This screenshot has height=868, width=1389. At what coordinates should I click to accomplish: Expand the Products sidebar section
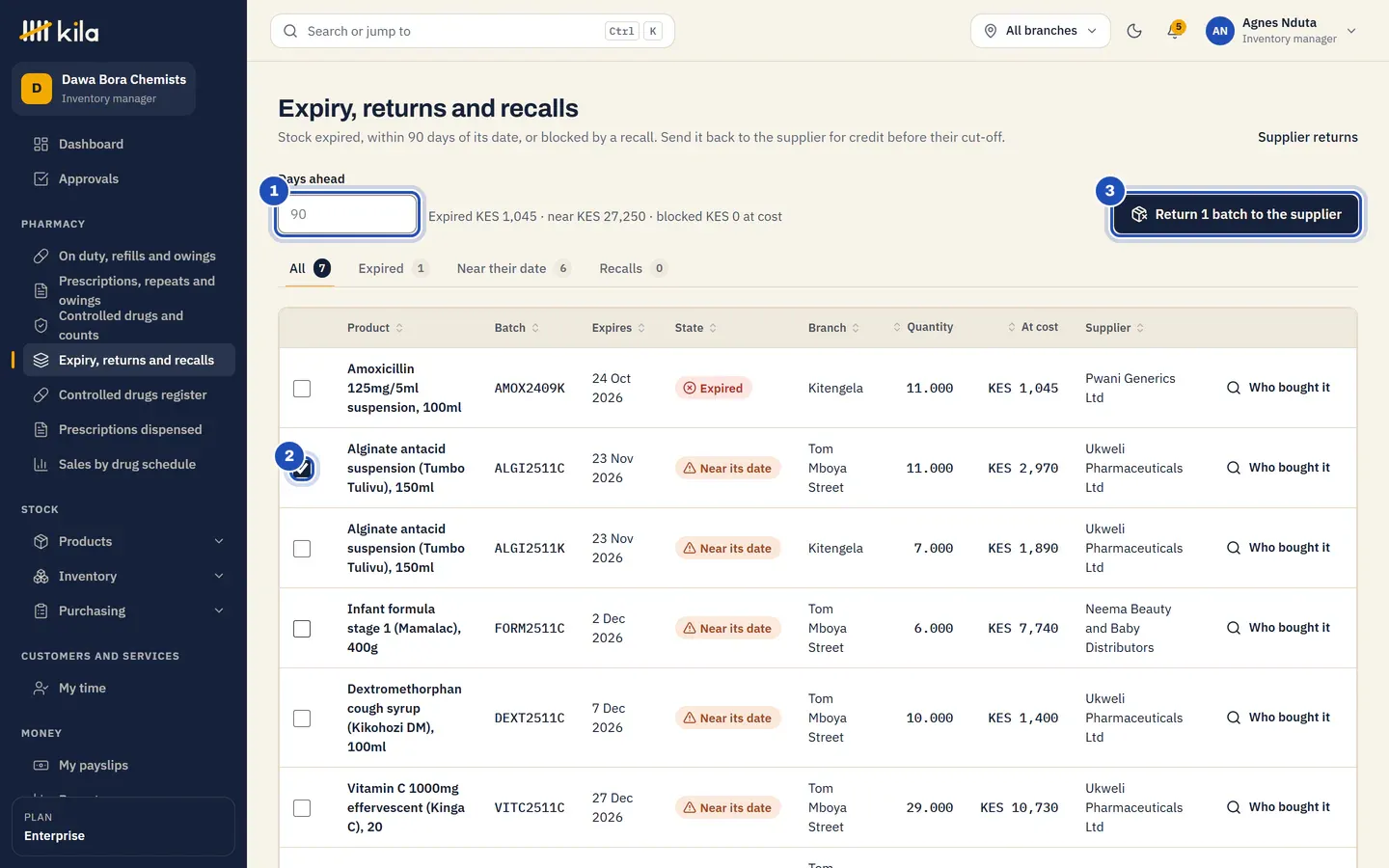click(129, 542)
